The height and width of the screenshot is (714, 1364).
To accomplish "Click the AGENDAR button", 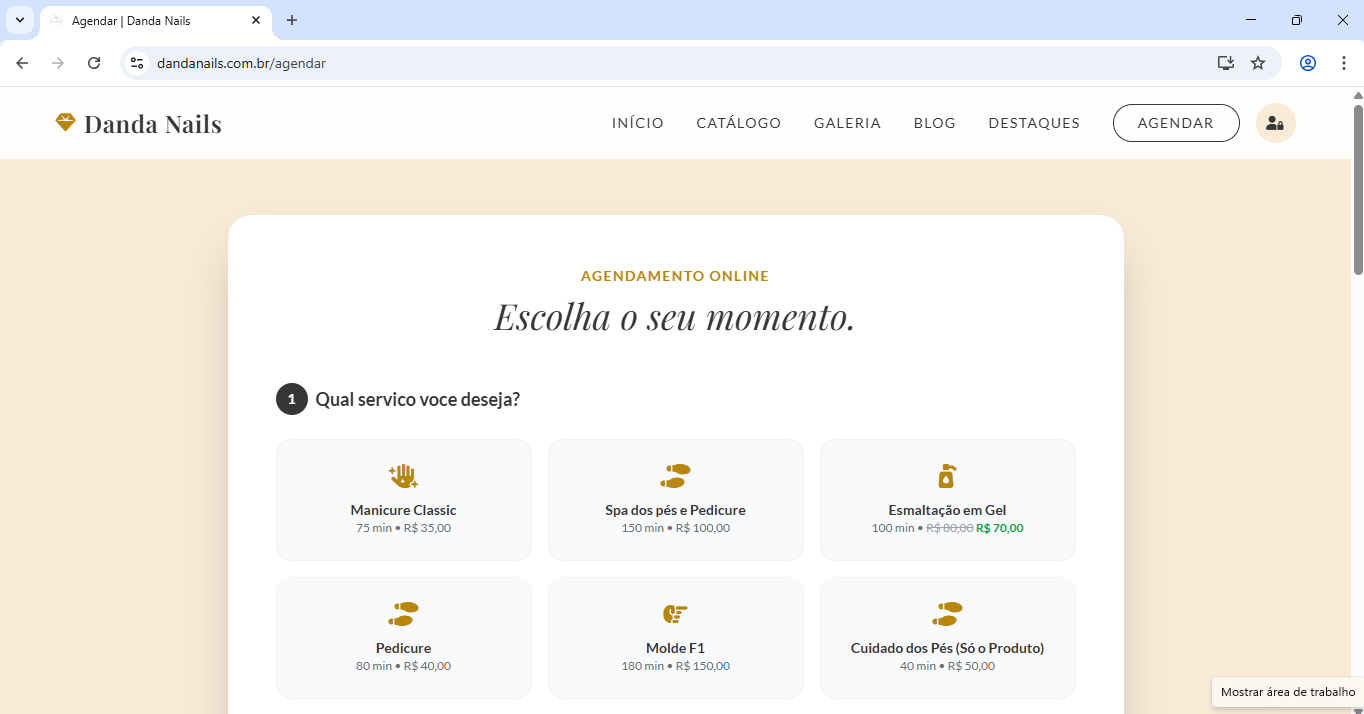I will coord(1176,122).
